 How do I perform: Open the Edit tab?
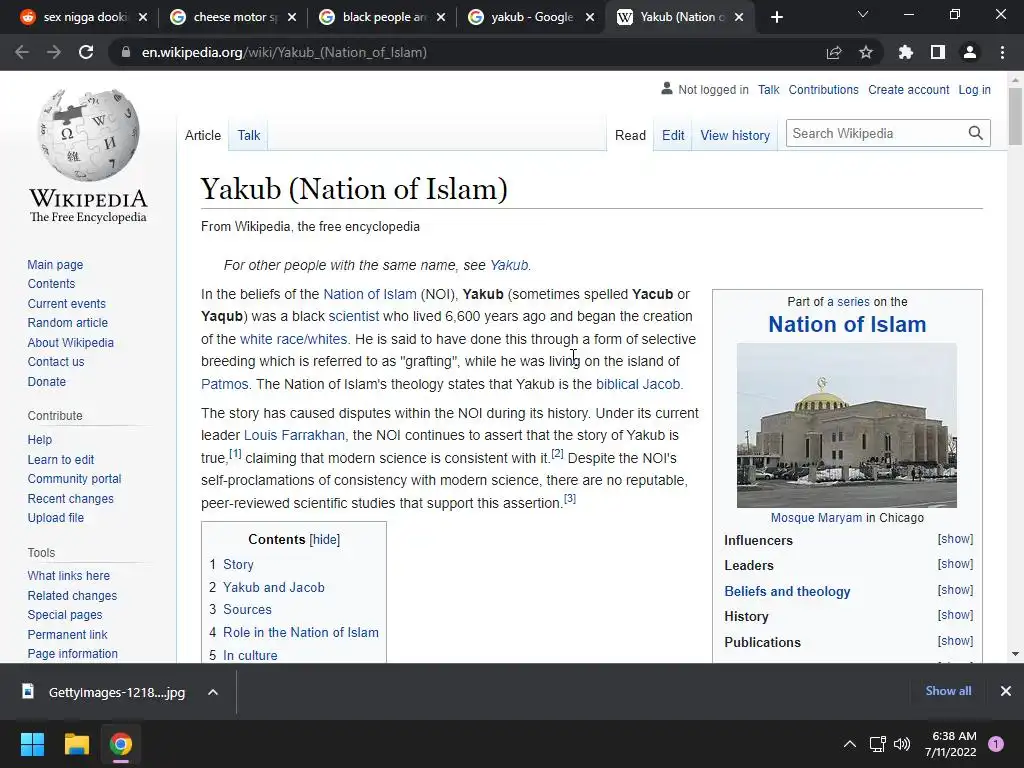(673, 135)
